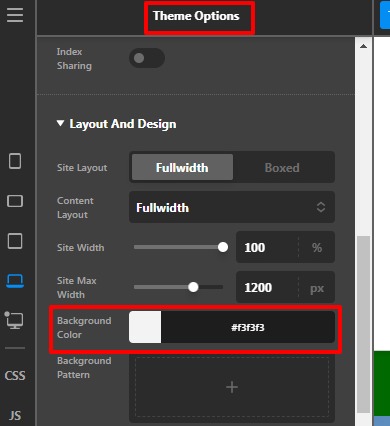This screenshot has height=426, width=390.
Task: Click the Theme Options panel title
Action: coord(196,16)
